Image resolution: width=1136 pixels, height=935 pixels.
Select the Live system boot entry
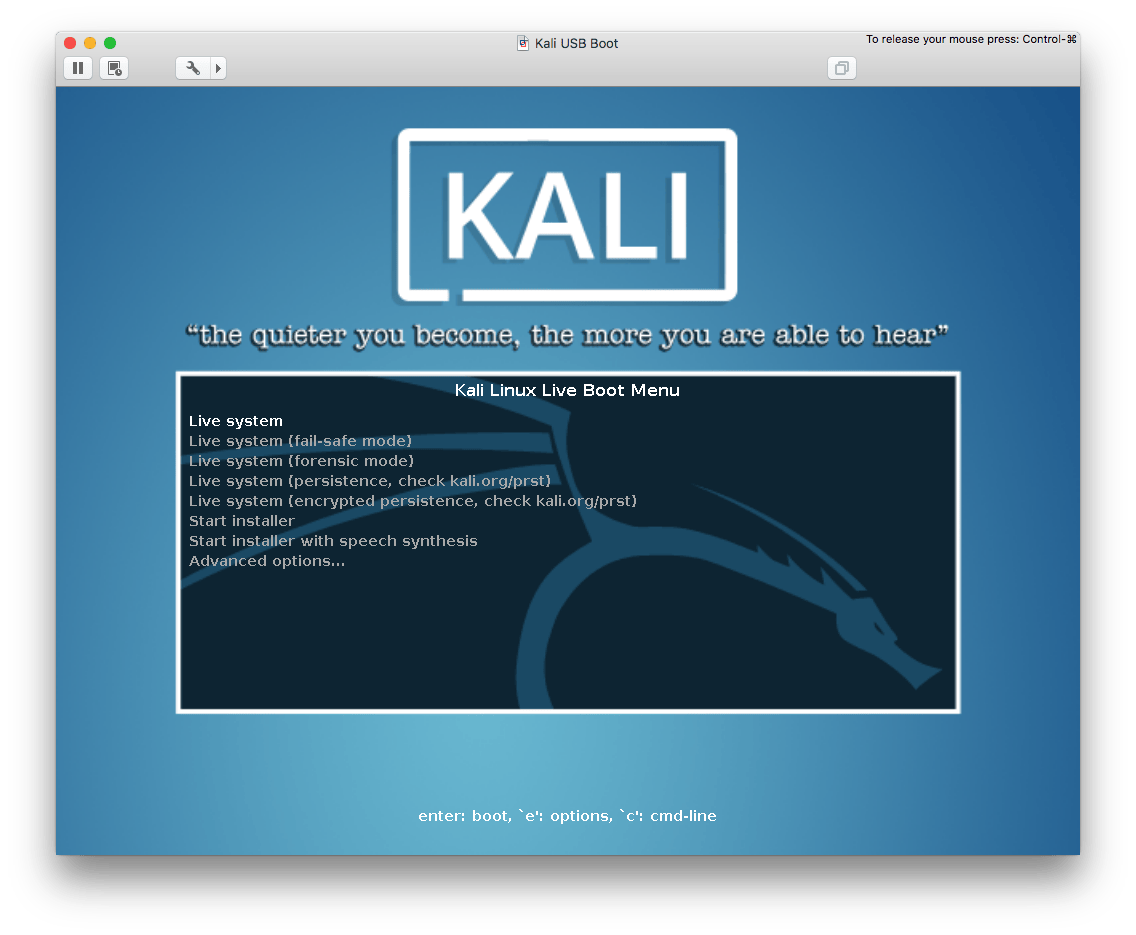[236, 421]
